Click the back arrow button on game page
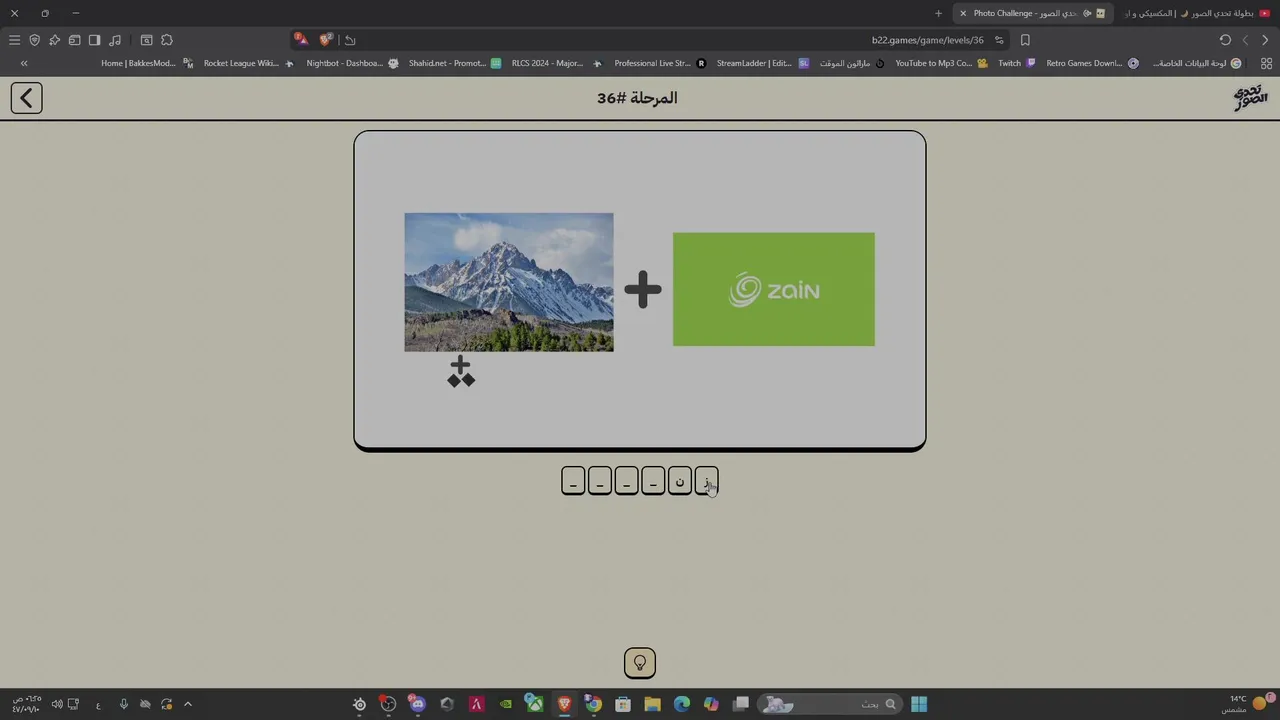The width and height of the screenshot is (1280, 720). (27, 98)
